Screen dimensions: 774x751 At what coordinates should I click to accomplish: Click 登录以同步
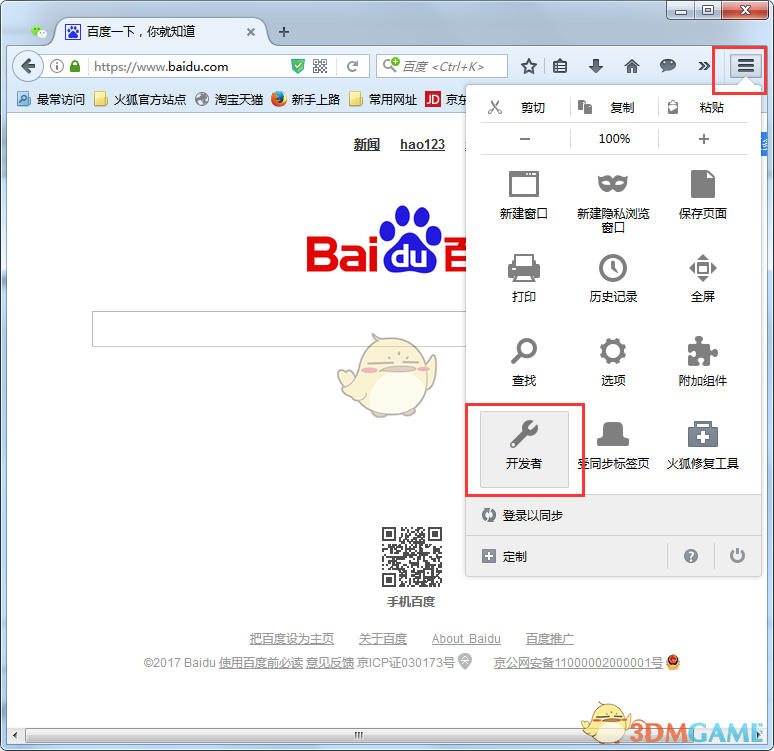(x=614, y=515)
